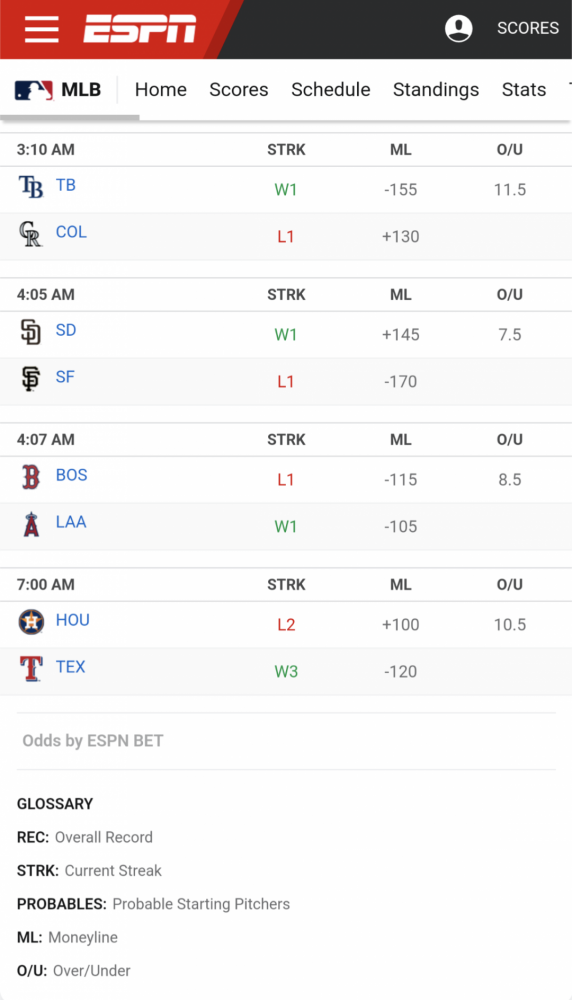Click the MLB league logo
The height and width of the screenshot is (1000, 572).
(34, 90)
